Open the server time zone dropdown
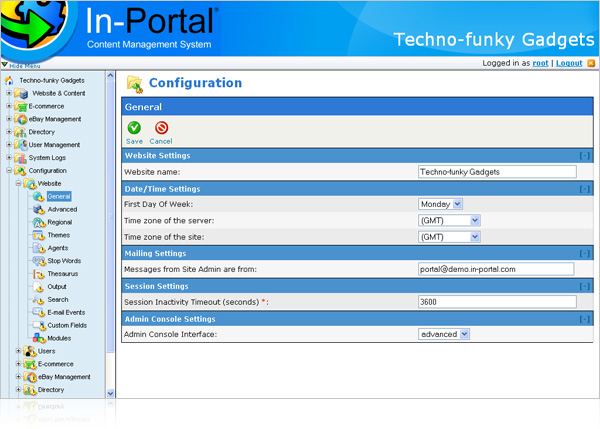Image resolution: width=600 pixels, height=429 pixels. click(x=475, y=220)
